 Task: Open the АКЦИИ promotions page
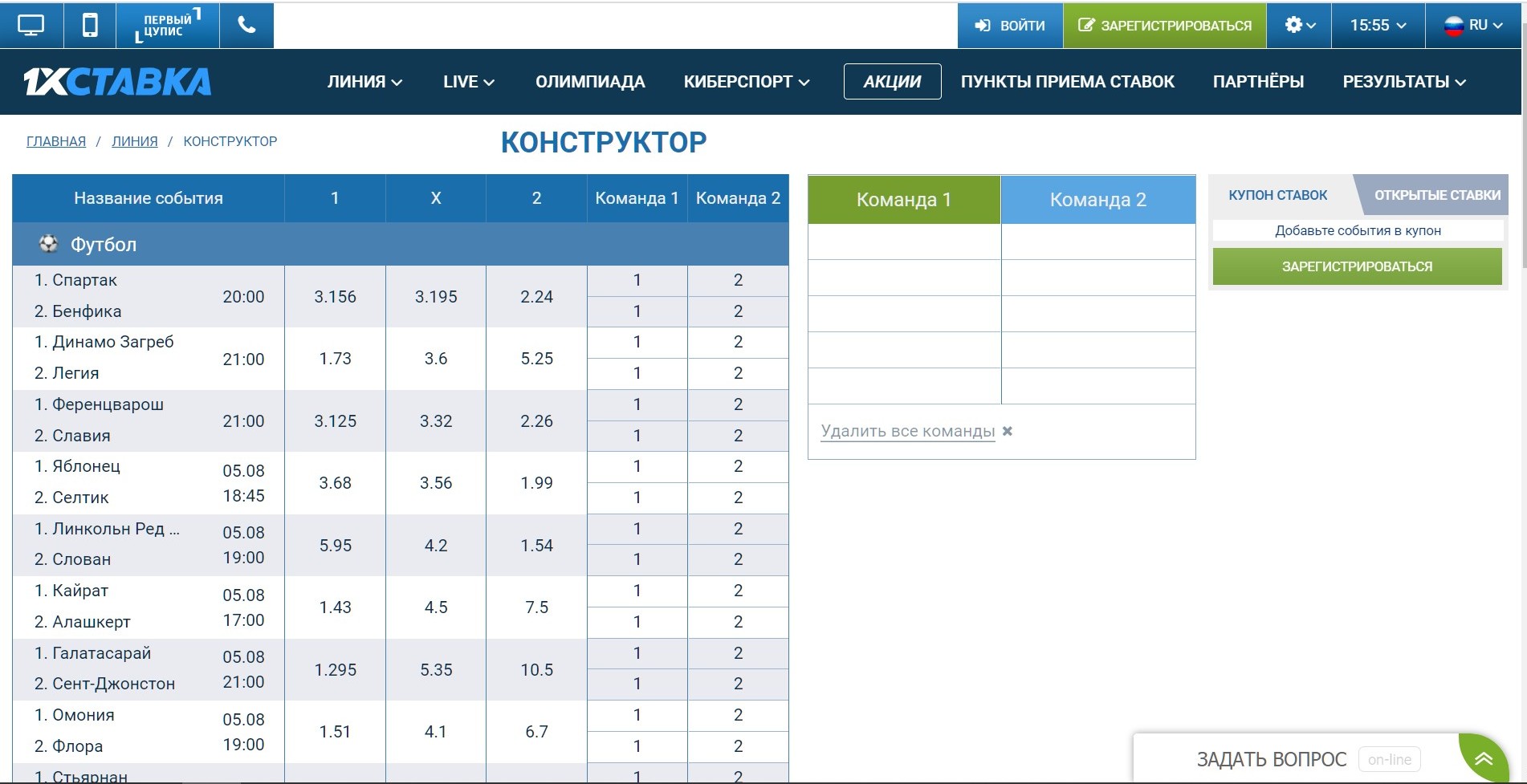coord(892,82)
